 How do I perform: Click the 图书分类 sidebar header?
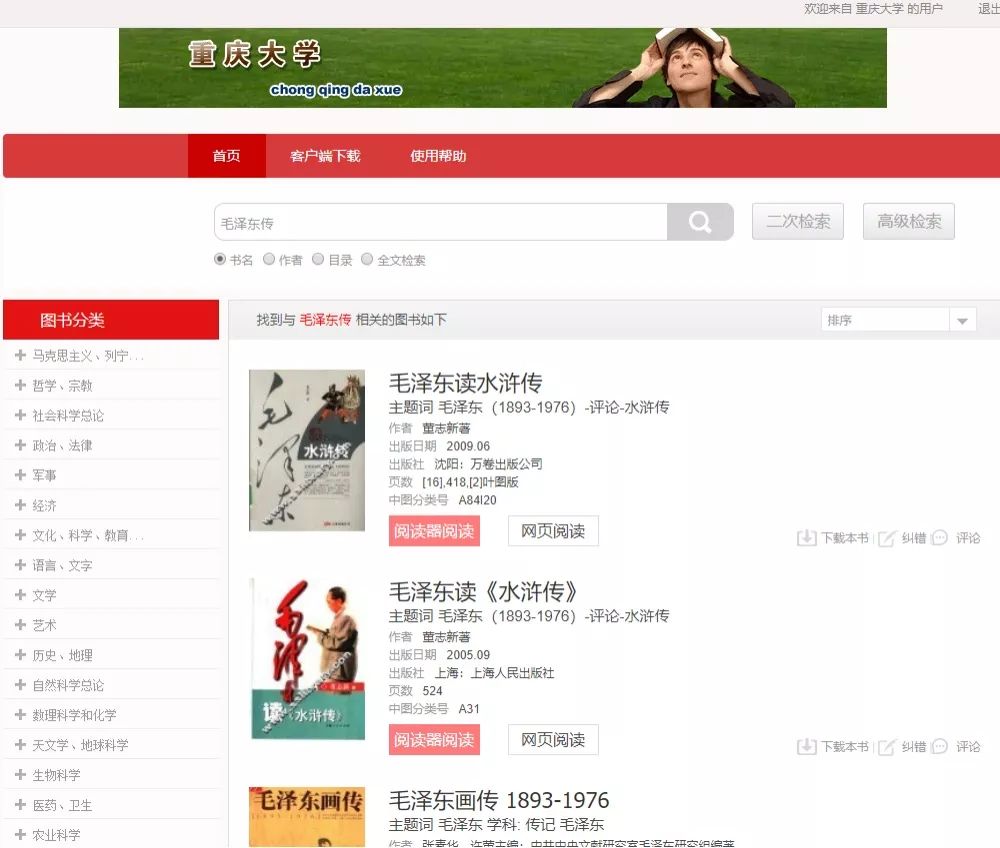tap(111, 320)
